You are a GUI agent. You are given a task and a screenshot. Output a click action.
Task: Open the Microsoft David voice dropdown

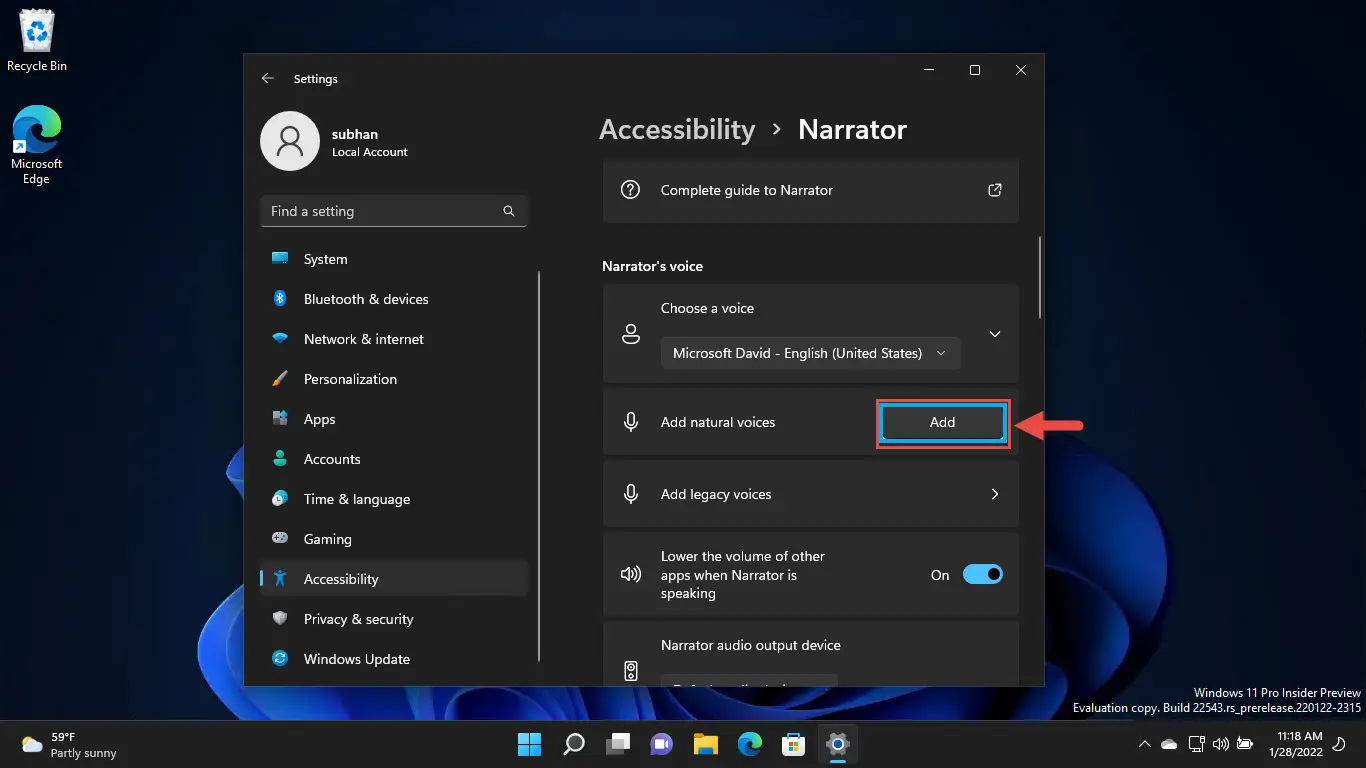click(810, 353)
